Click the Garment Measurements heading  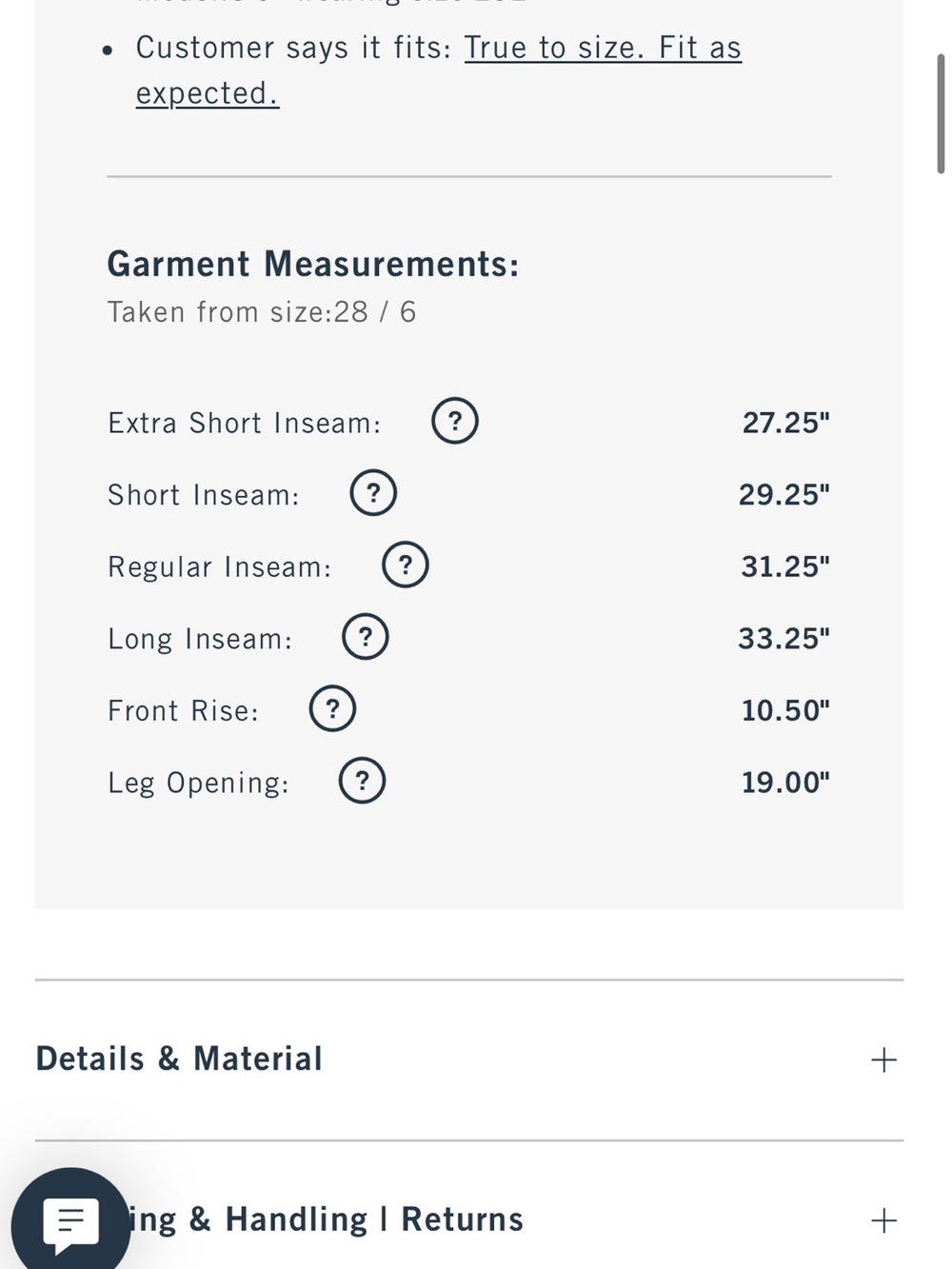click(313, 264)
